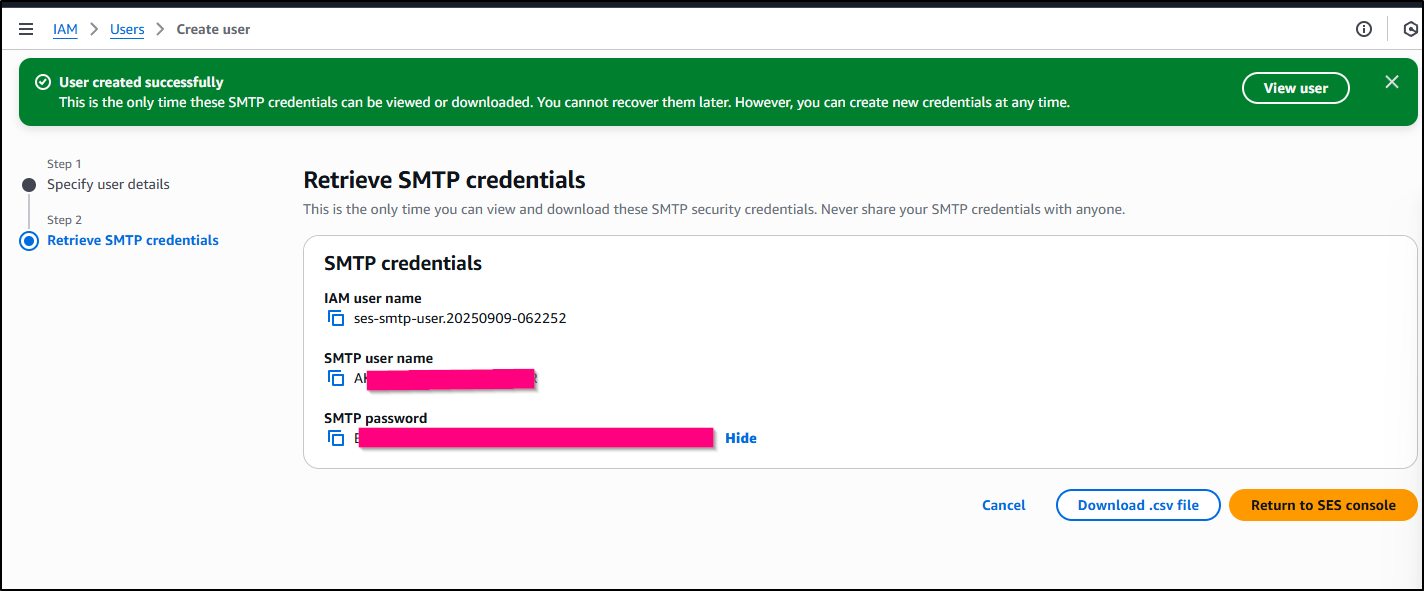Select the IAM user name text value
1424x591 pixels.
coord(461,319)
